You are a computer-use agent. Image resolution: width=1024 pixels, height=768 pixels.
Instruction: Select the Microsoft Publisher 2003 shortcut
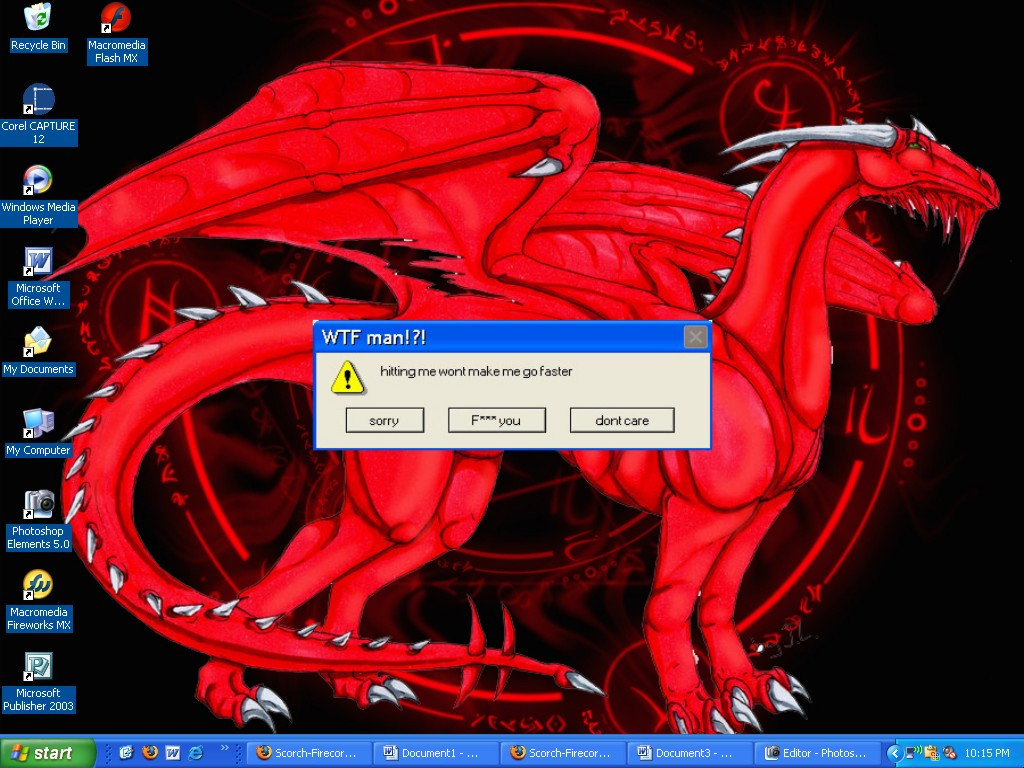coord(39,682)
